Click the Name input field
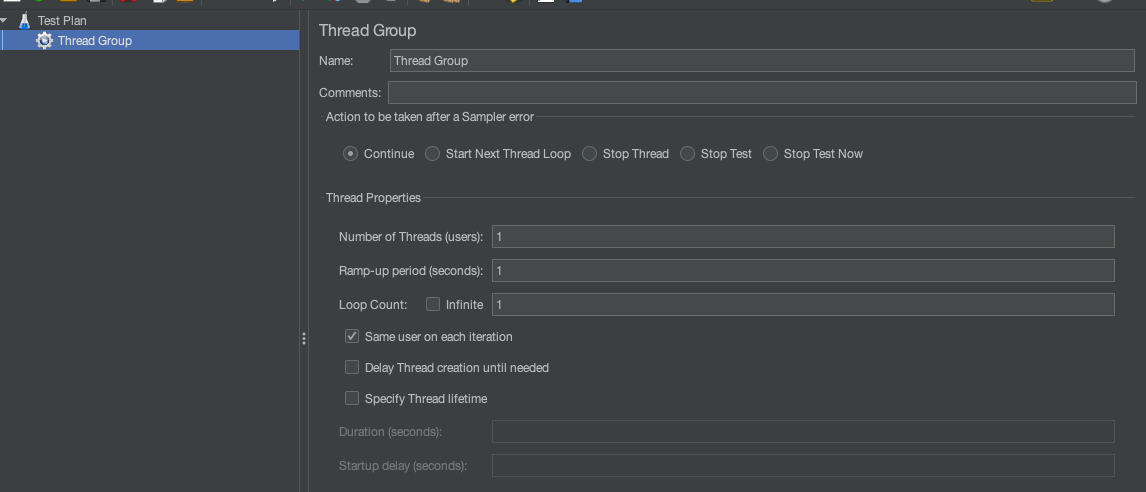Screen dimensions: 1146x492 [762, 61]
